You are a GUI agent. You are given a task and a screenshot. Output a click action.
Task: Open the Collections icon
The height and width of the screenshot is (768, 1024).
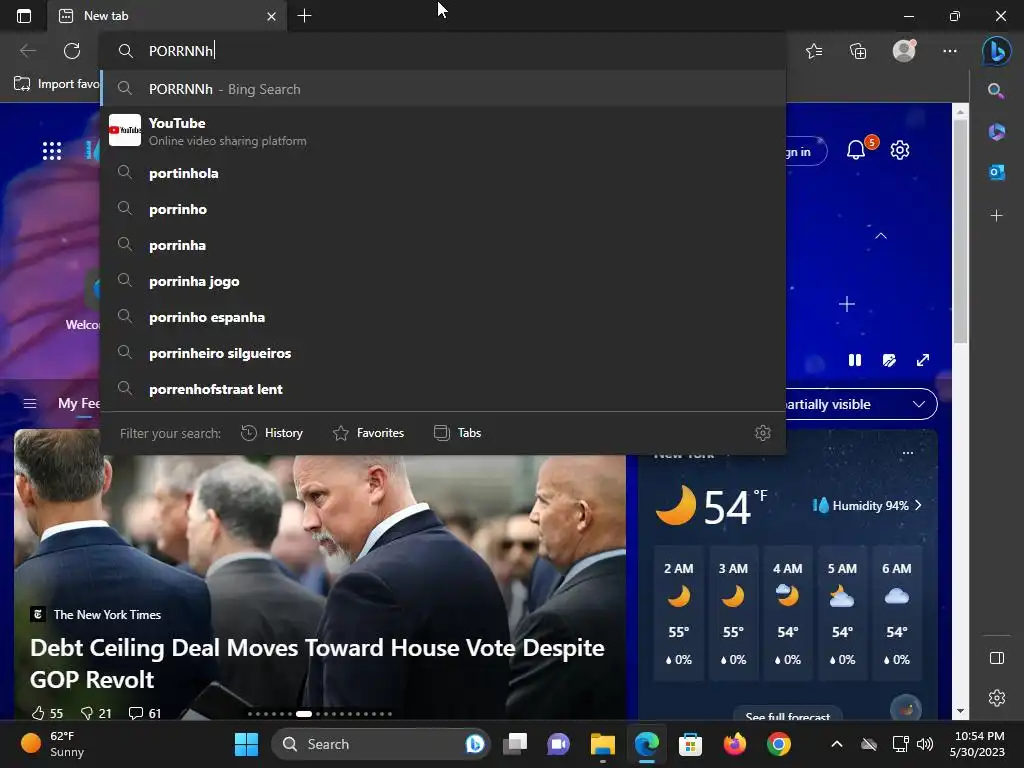point(858,51)
